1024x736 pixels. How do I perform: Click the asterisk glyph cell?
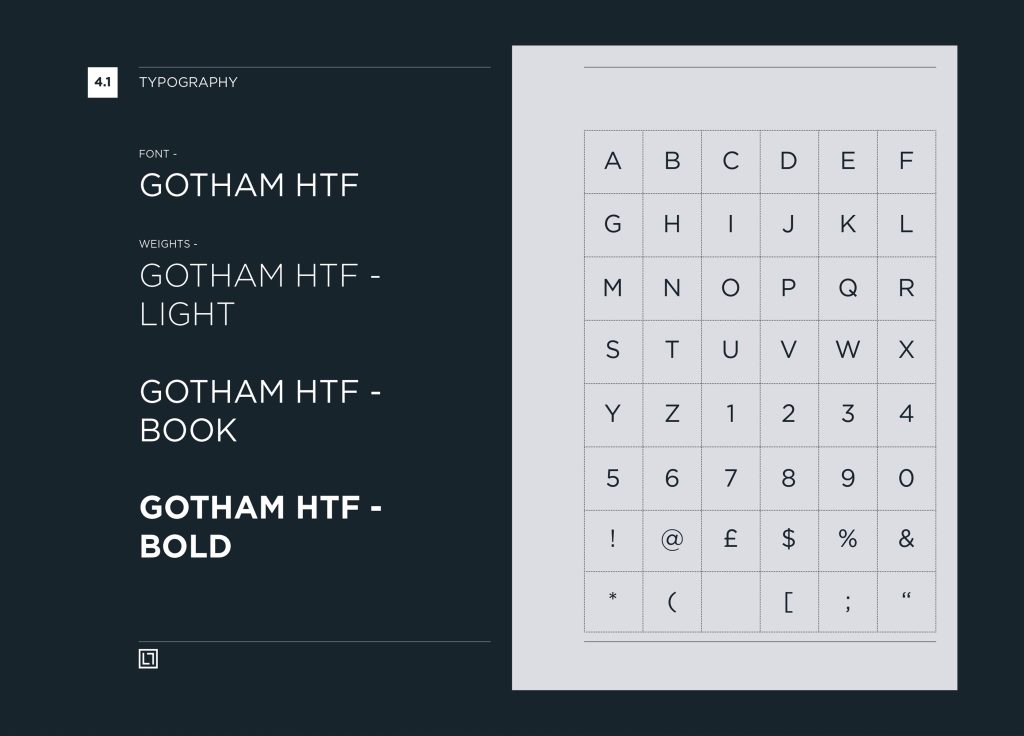tap(613, 600)
